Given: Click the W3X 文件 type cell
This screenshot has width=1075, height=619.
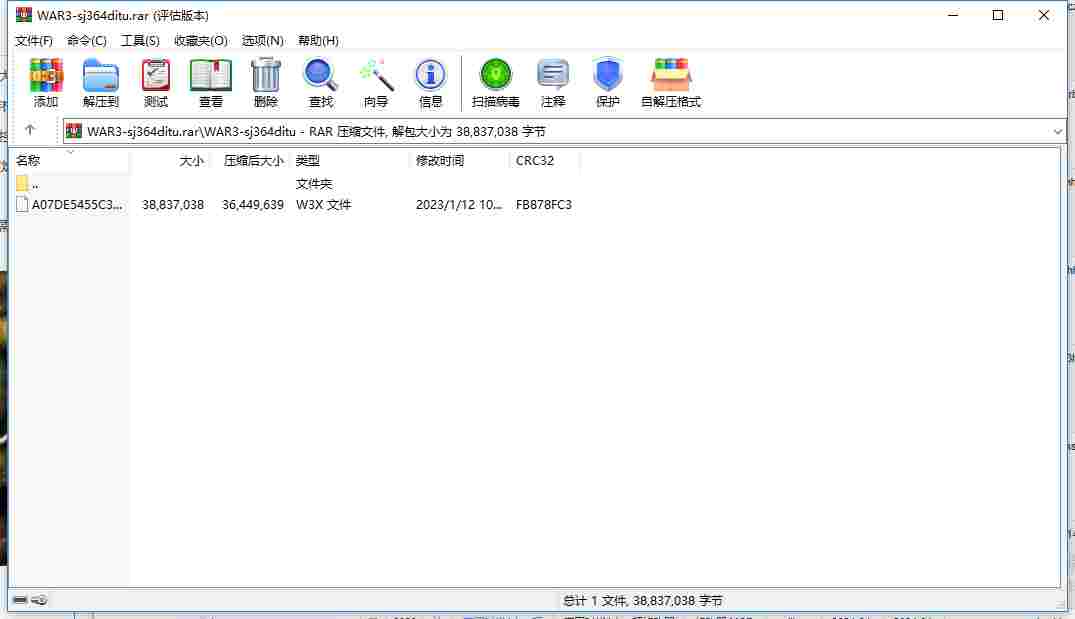Looking at the screenshot, I should coord(324,204).
